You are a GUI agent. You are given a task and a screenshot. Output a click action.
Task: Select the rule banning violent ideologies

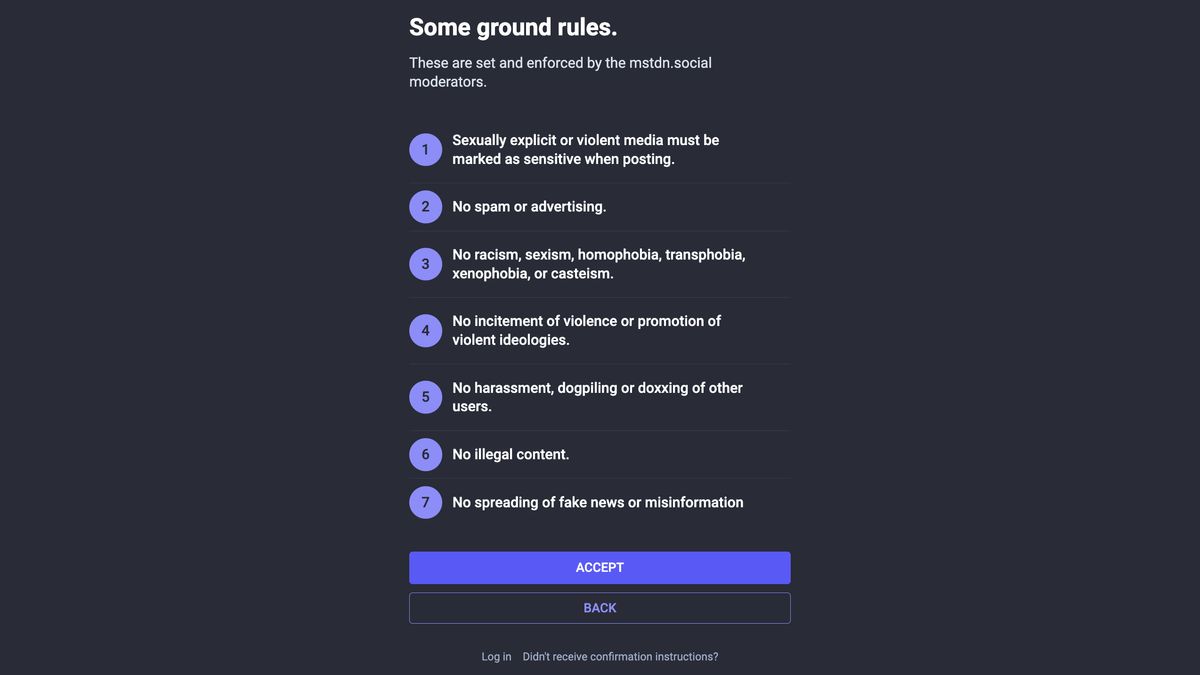pyautogui.click(x=585, y=330)
